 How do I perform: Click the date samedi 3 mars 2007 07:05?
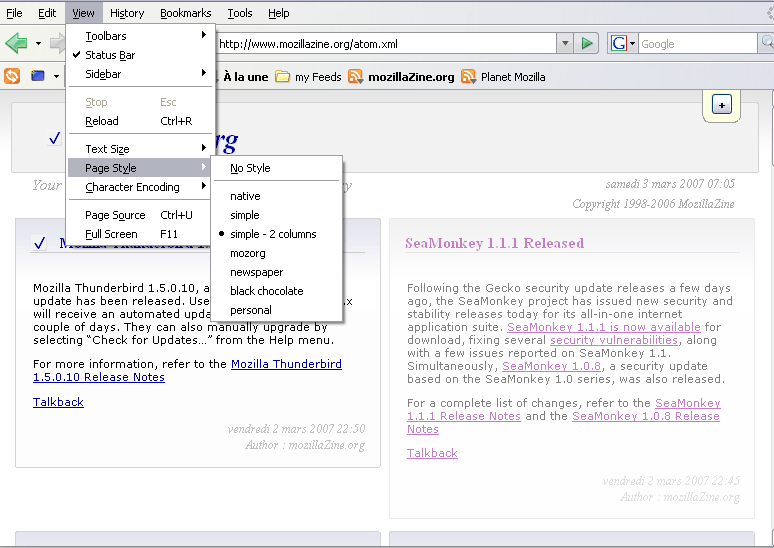click(670, 184)
